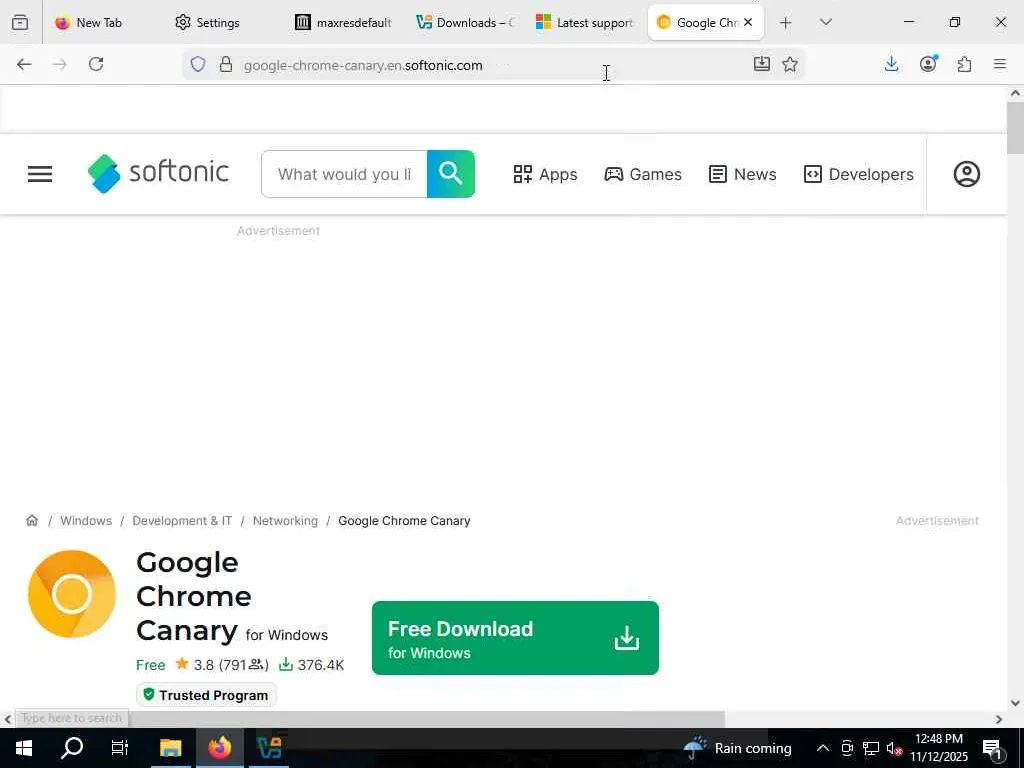Open Firefox account profile icon
This screenshot has height=768, width=1024.
(928, 63)
